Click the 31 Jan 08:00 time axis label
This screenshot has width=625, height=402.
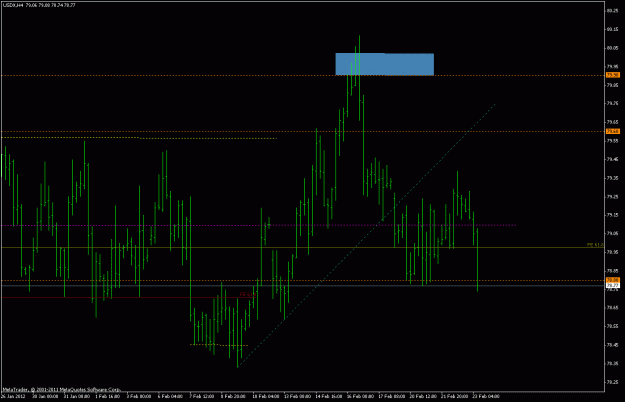point(77,396)
